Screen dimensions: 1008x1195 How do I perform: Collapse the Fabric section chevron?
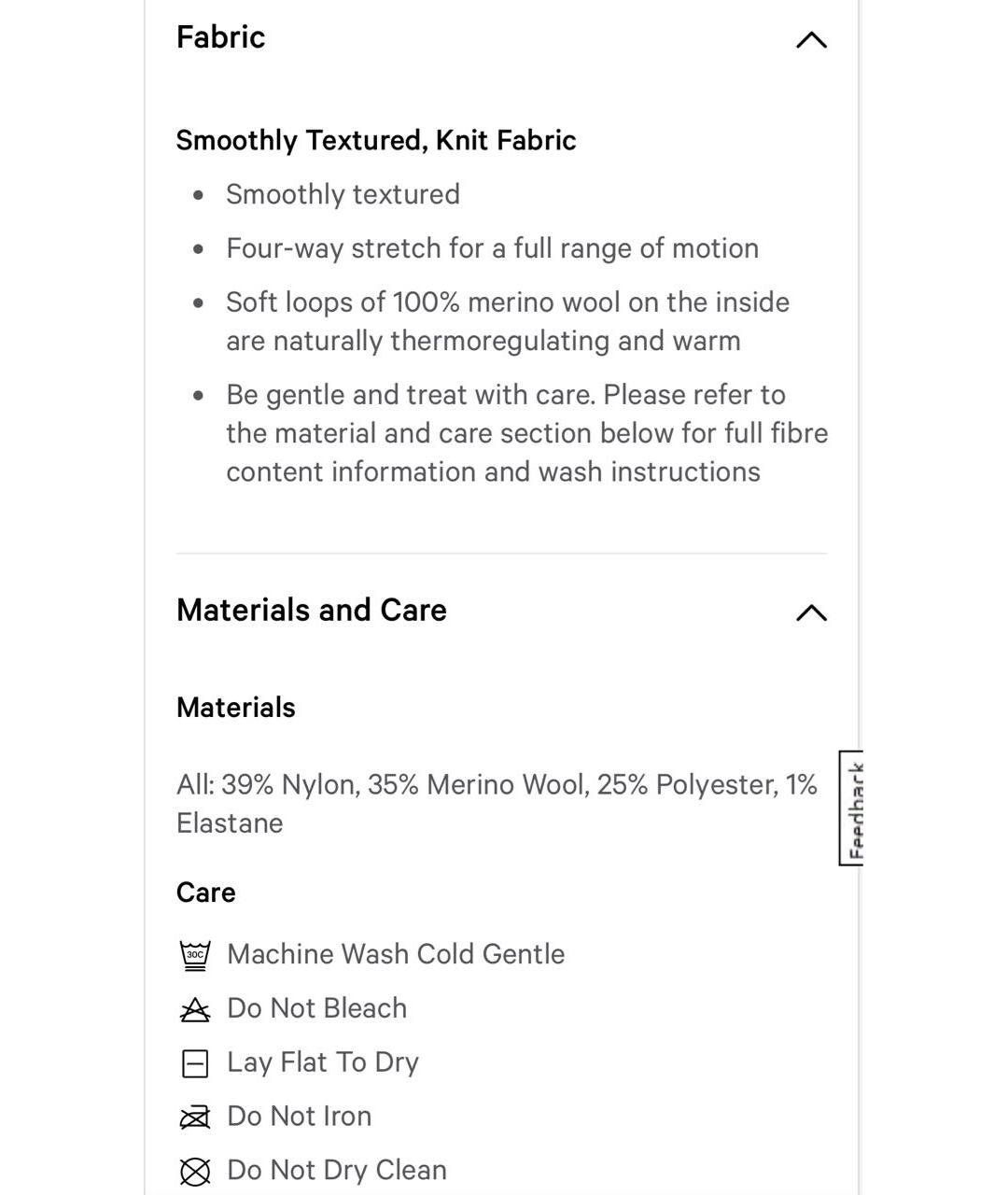pyautogui.click(x=811, y=39)
